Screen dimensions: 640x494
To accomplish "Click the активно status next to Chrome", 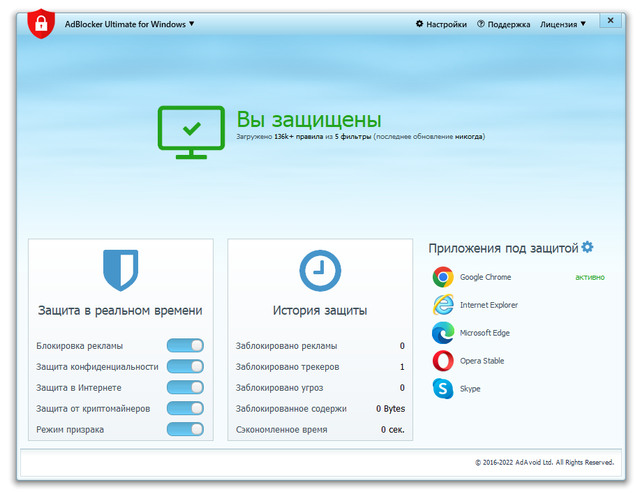I will click(x=589, y=277).
